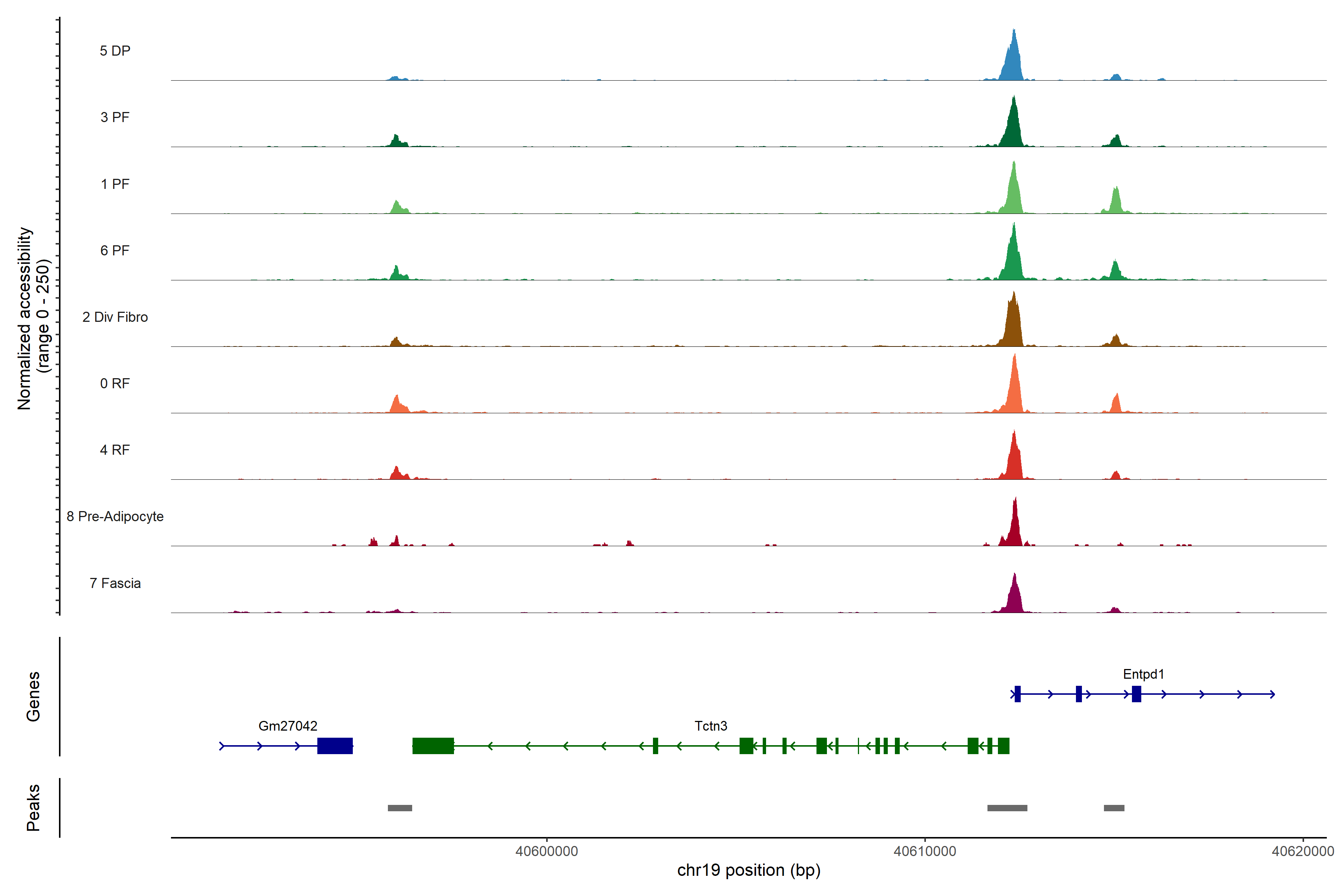The width and height of the screenshot is (1344, 896).
Task: Click the 1 PF track label
Action: [115, 184]
